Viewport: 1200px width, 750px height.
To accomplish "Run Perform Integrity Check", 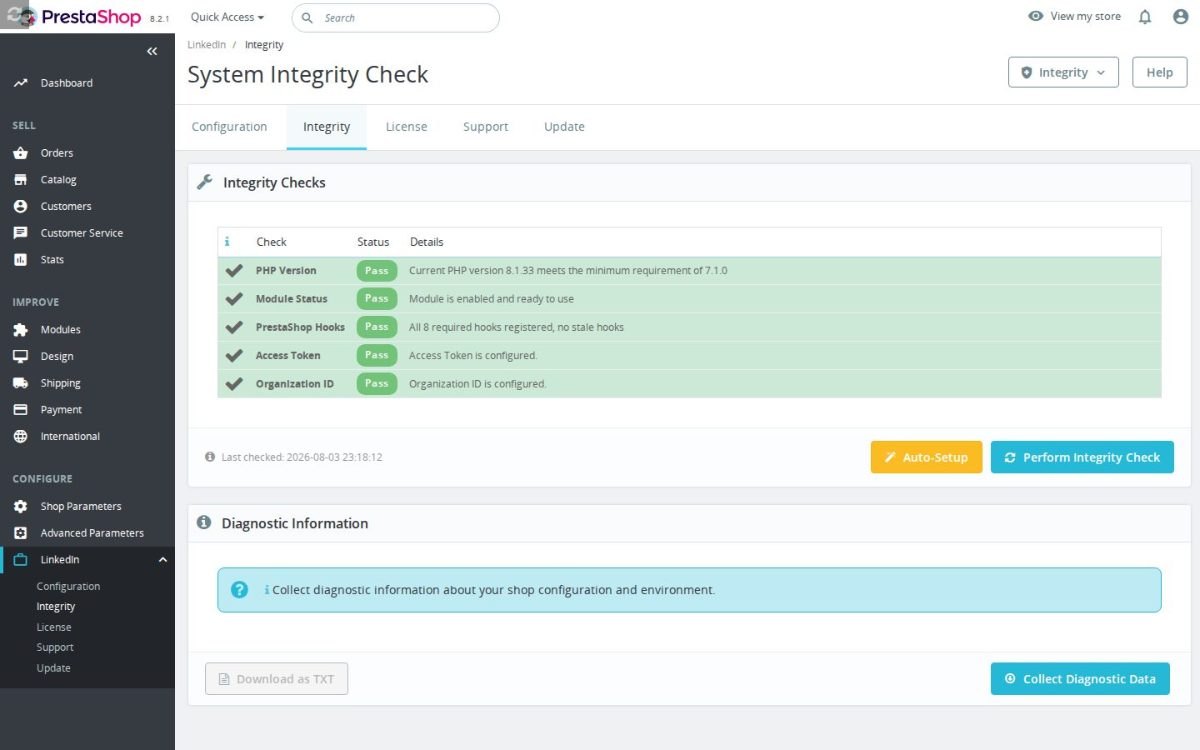I will (1082, 457).
